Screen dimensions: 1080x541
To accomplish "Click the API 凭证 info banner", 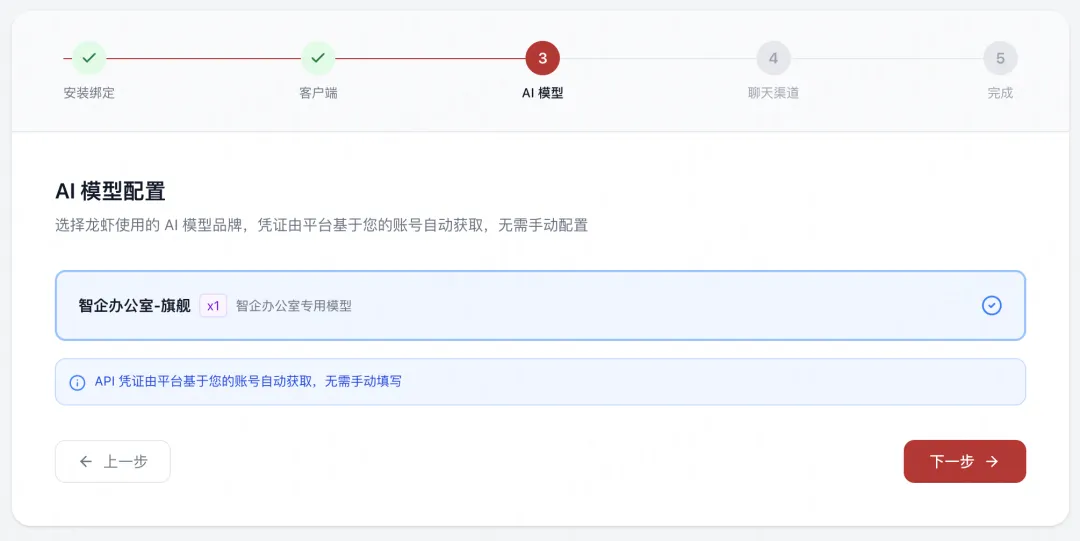I will click(x=540, y=382).
